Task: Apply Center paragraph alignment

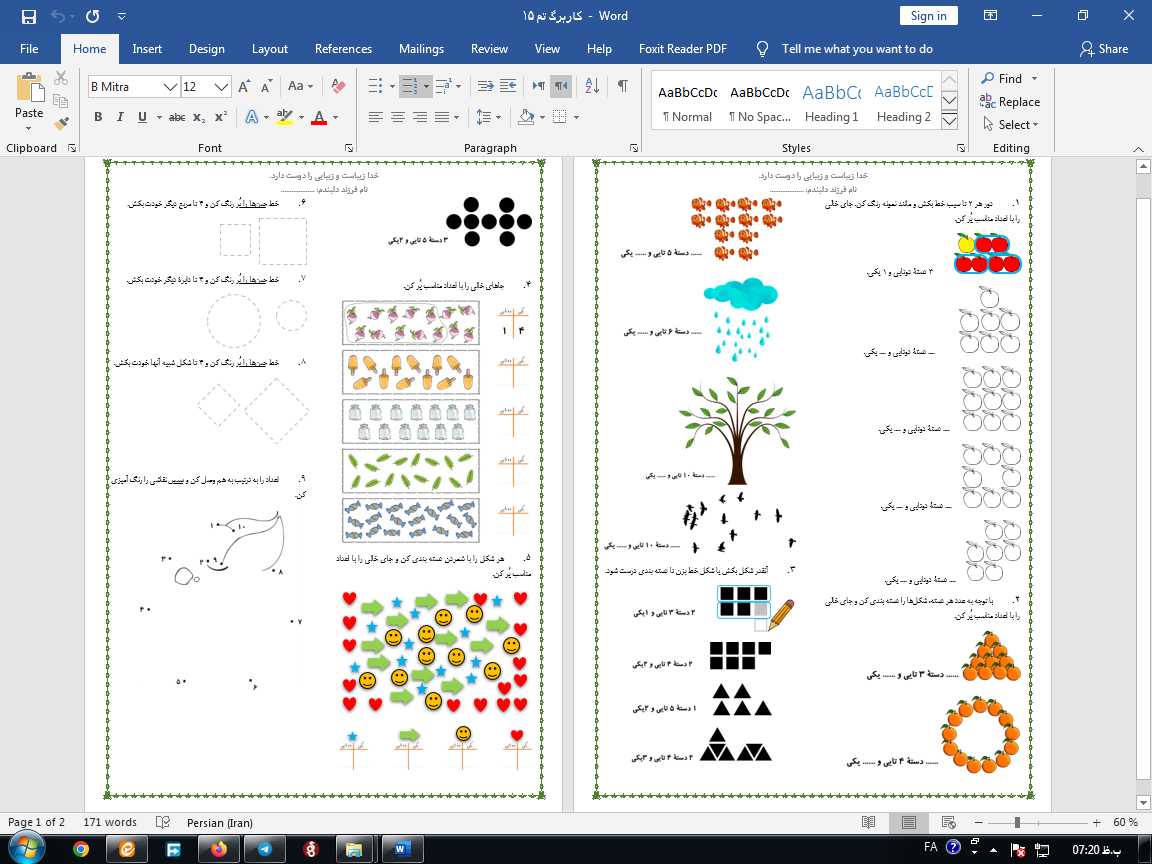Action: pos(398,117)
